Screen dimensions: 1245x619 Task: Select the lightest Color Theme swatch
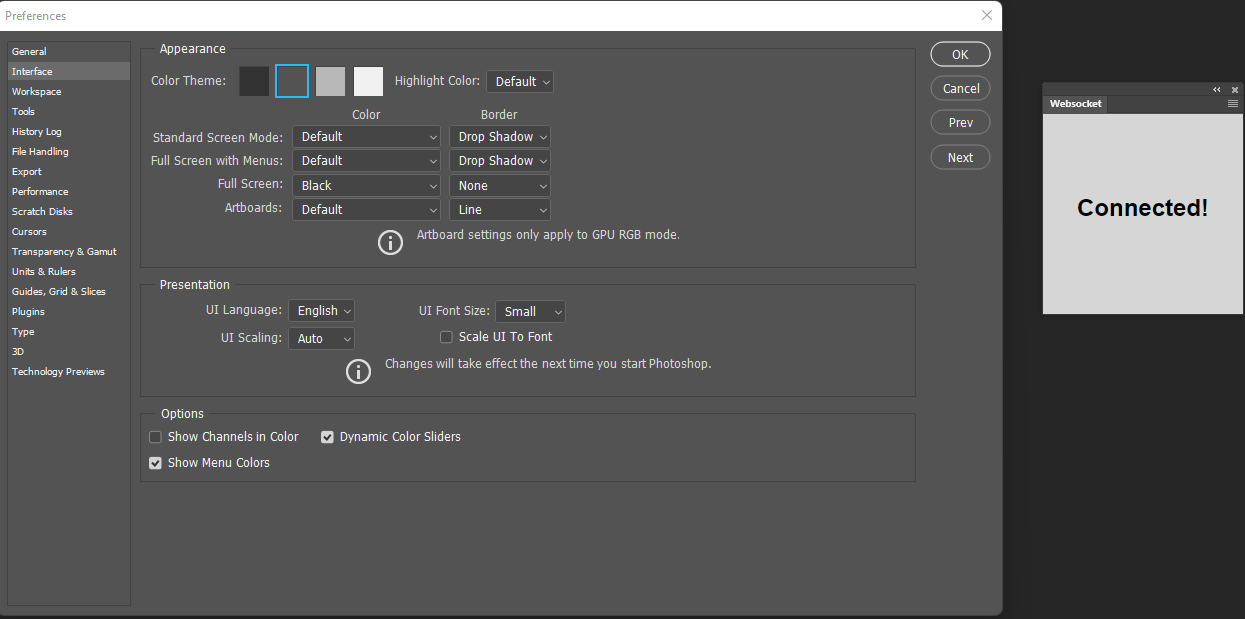(368, 81)
